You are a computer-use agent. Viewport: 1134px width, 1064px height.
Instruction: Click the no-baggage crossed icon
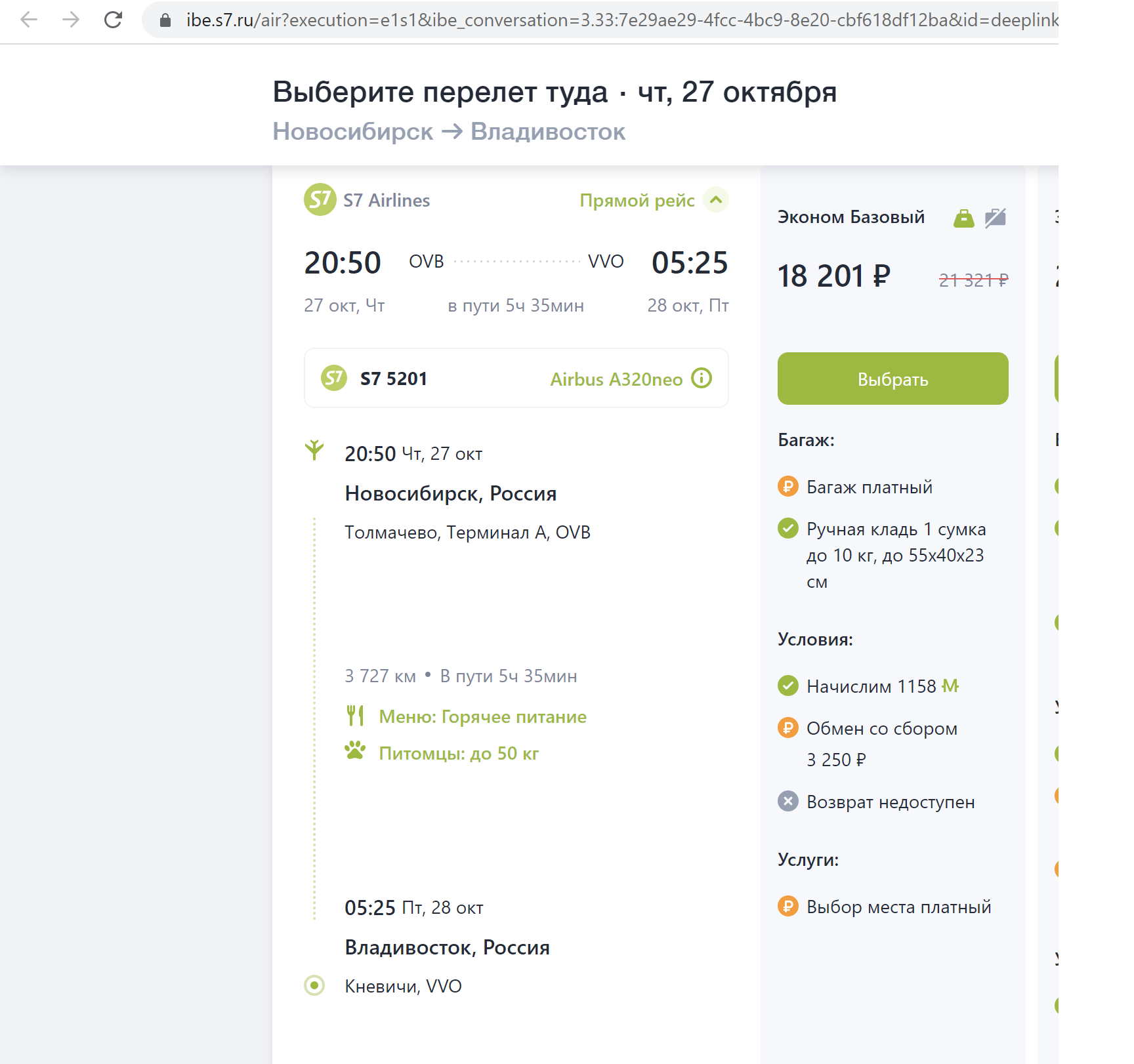point(995,218)
